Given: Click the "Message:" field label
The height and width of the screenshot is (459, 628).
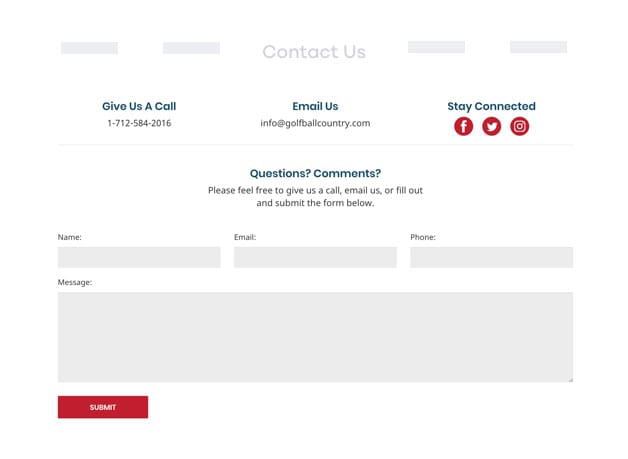Looking at the screenshot, I should [75, 282].
